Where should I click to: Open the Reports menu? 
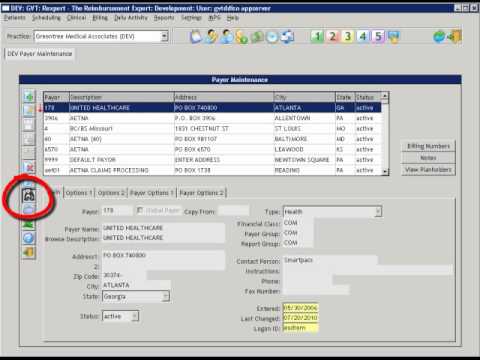164,18
